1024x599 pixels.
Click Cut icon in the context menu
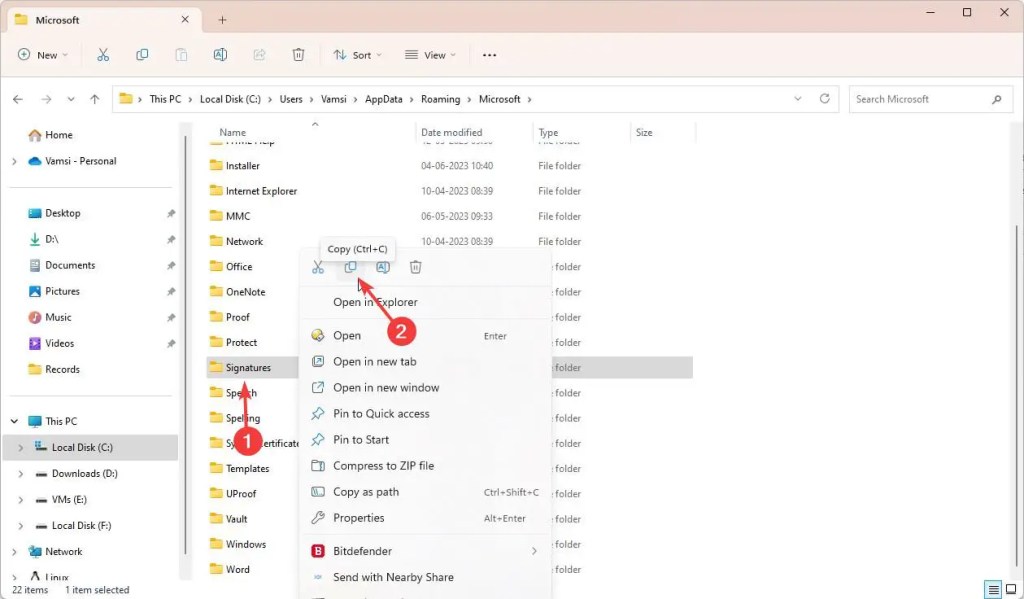[318, 267]
